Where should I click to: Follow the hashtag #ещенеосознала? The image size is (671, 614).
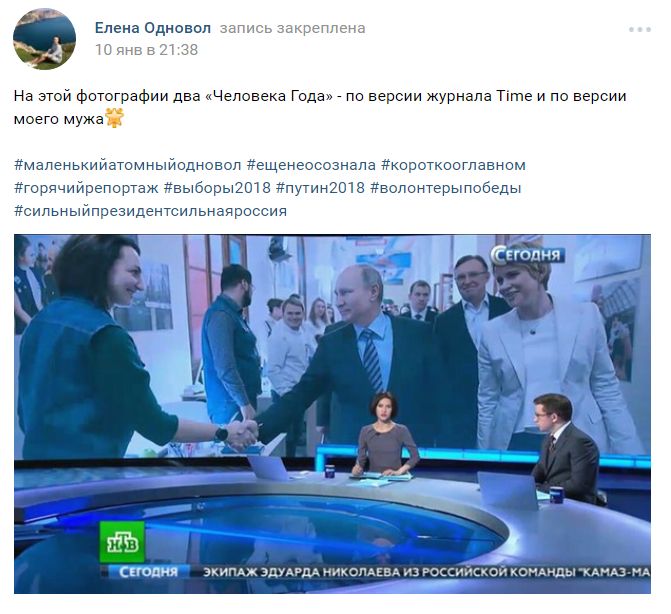[x=311, y=165]
